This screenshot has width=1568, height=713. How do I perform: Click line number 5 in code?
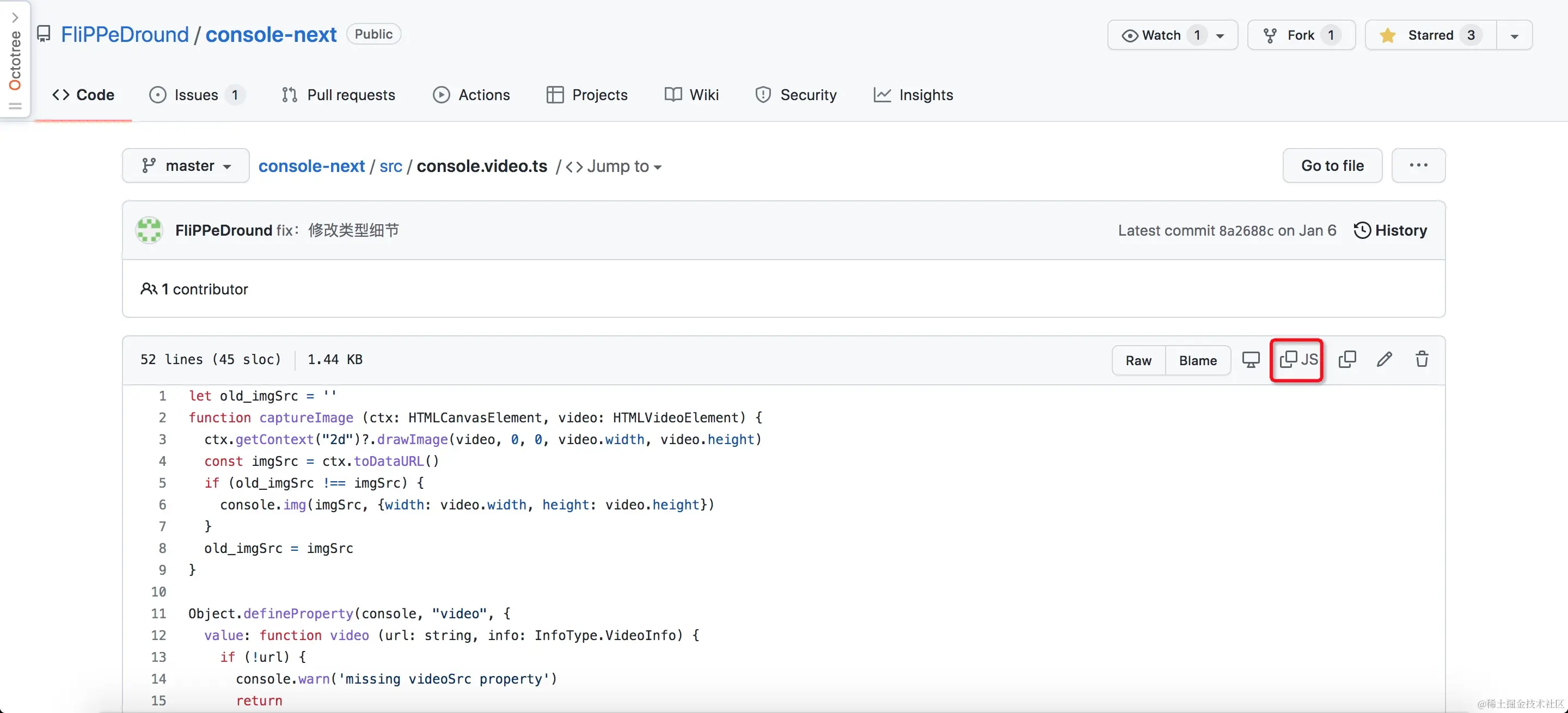162,482
